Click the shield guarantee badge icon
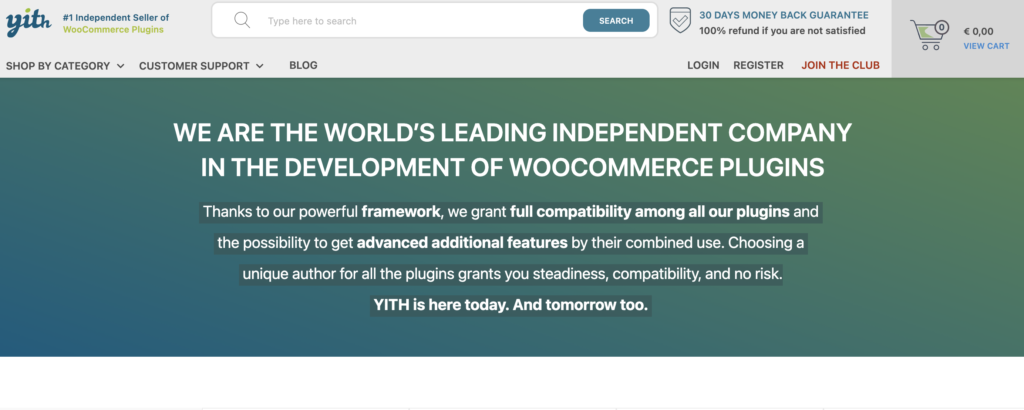Image resolution: width=1024 pixels, height=410 pixels. pos(680,20)
